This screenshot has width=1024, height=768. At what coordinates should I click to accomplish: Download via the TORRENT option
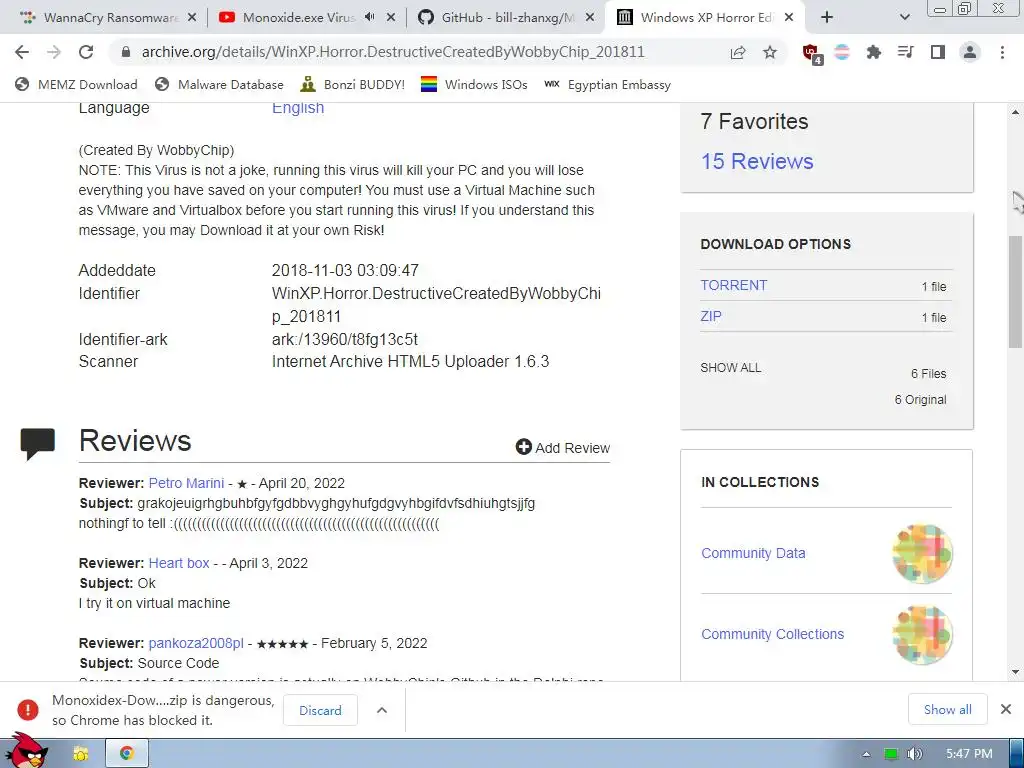tap(733, 285)
